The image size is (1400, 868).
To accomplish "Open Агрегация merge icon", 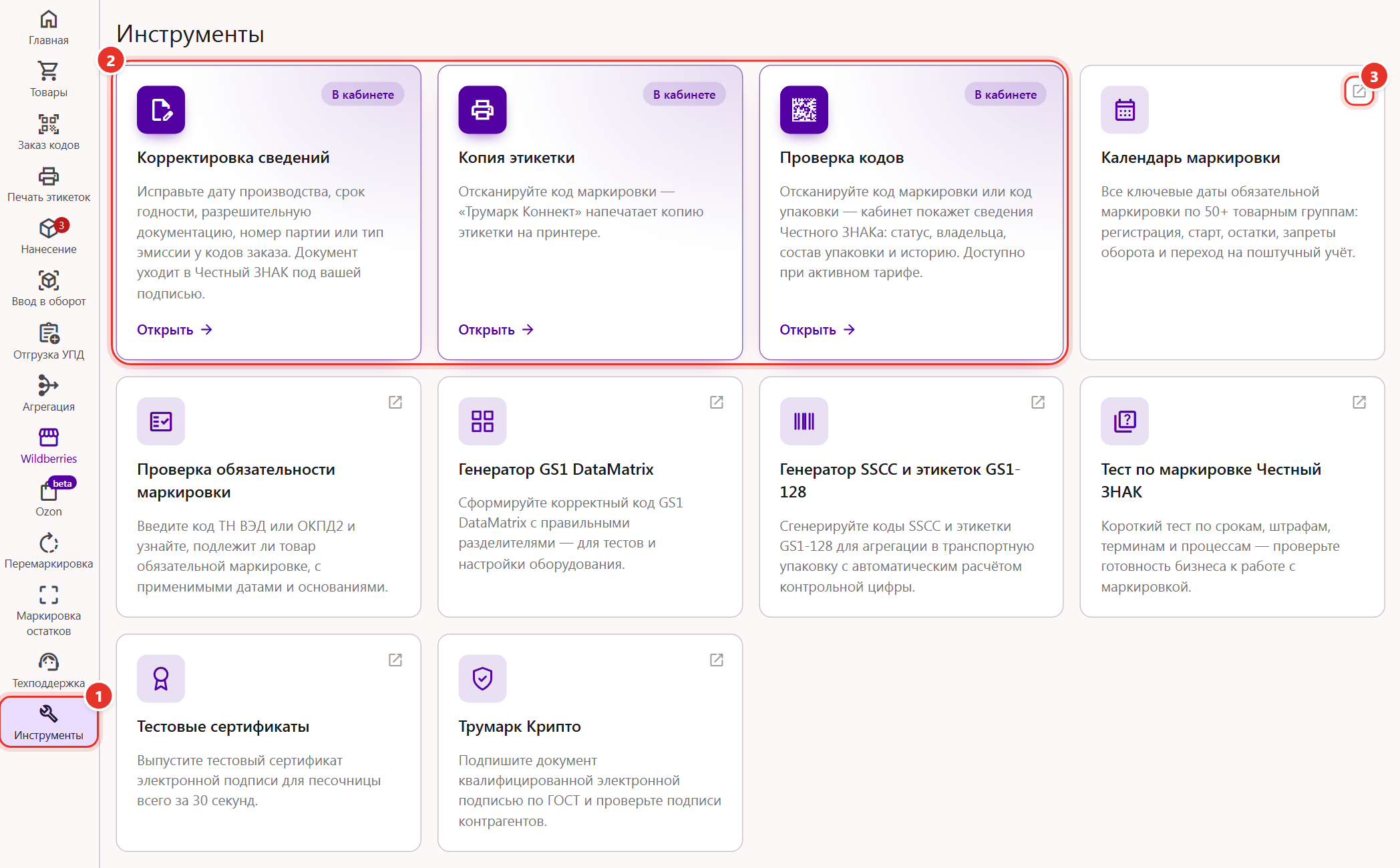I will click(x=49, y=385).
